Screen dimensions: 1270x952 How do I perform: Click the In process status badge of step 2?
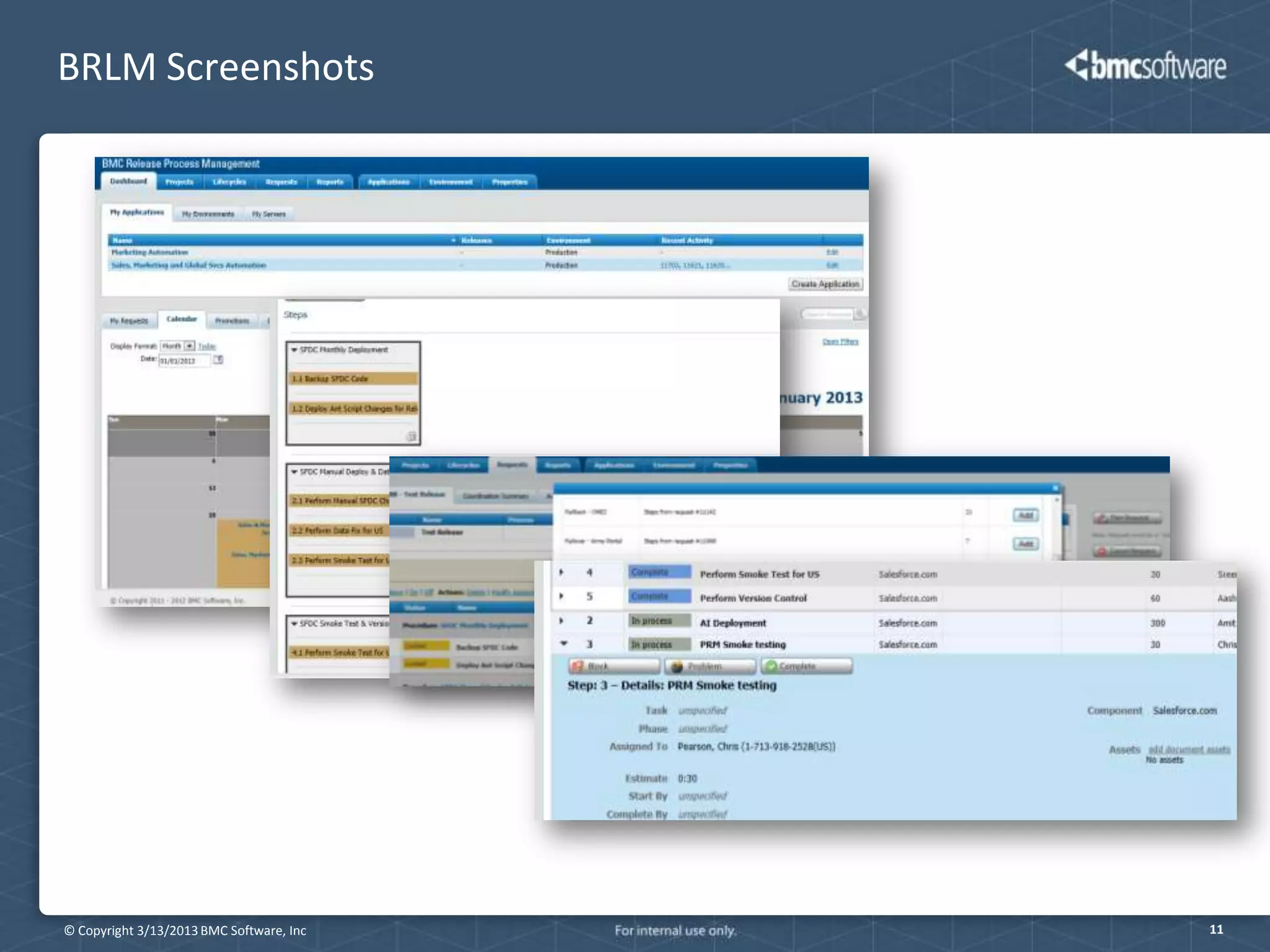coord(659,620)
